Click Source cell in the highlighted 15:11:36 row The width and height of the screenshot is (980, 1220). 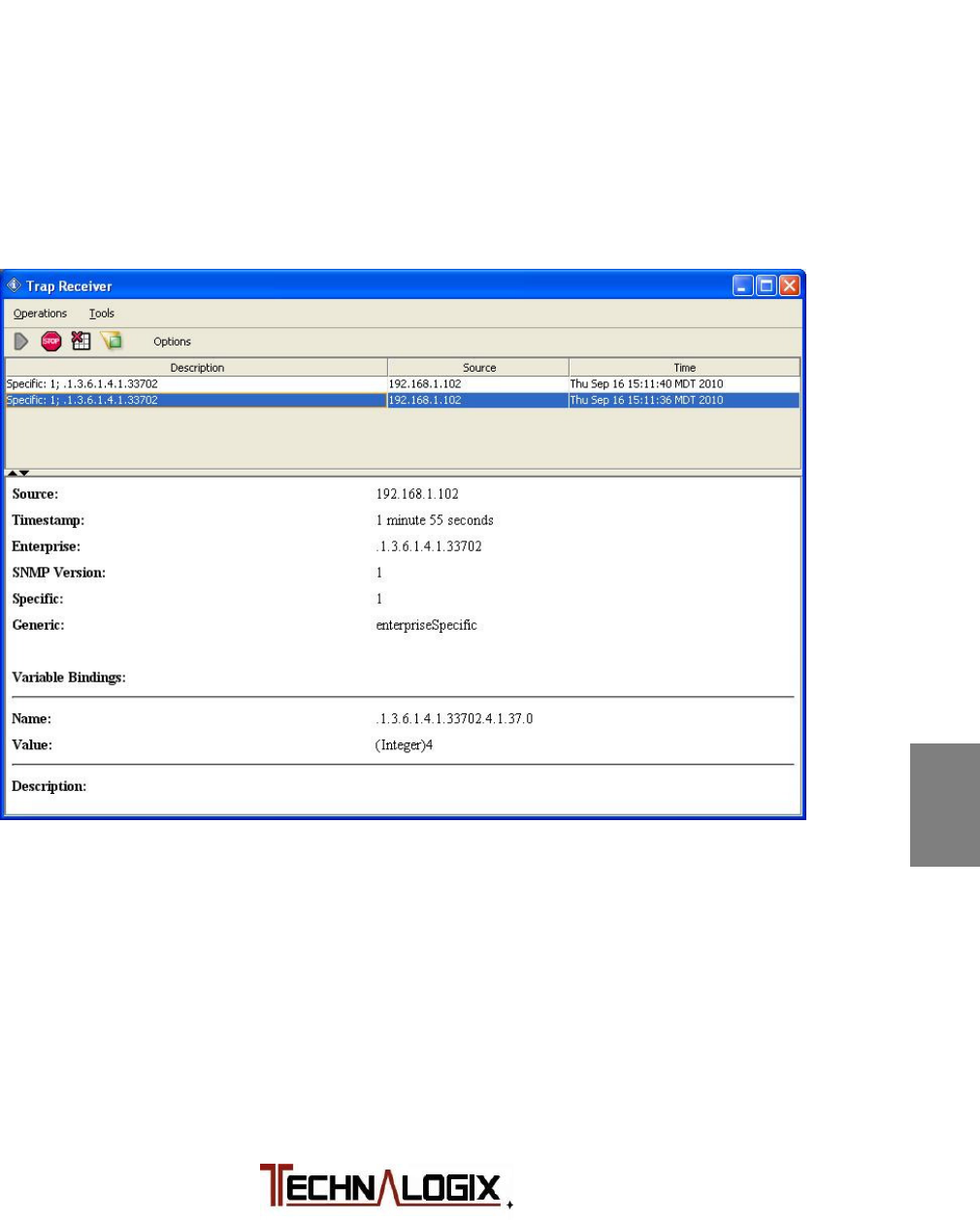(x=478, y=400)
